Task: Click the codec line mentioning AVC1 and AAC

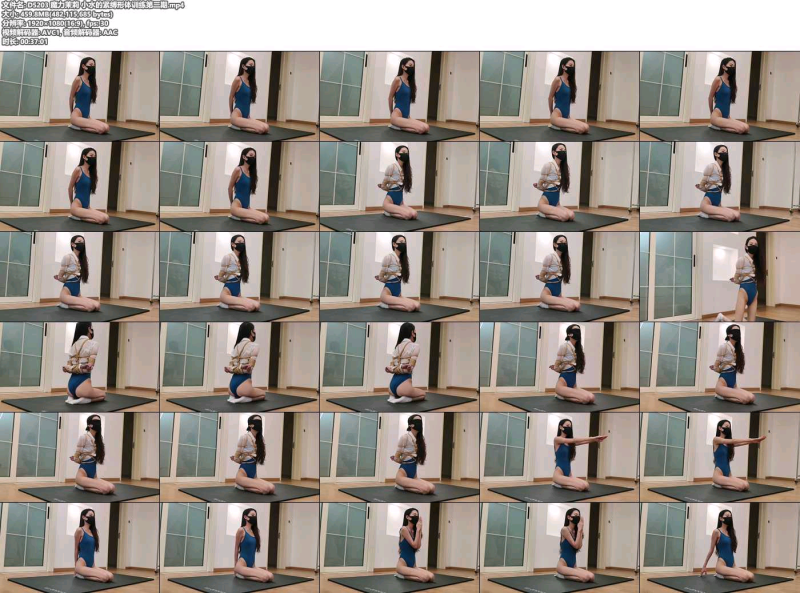Action: click(60, 33)
